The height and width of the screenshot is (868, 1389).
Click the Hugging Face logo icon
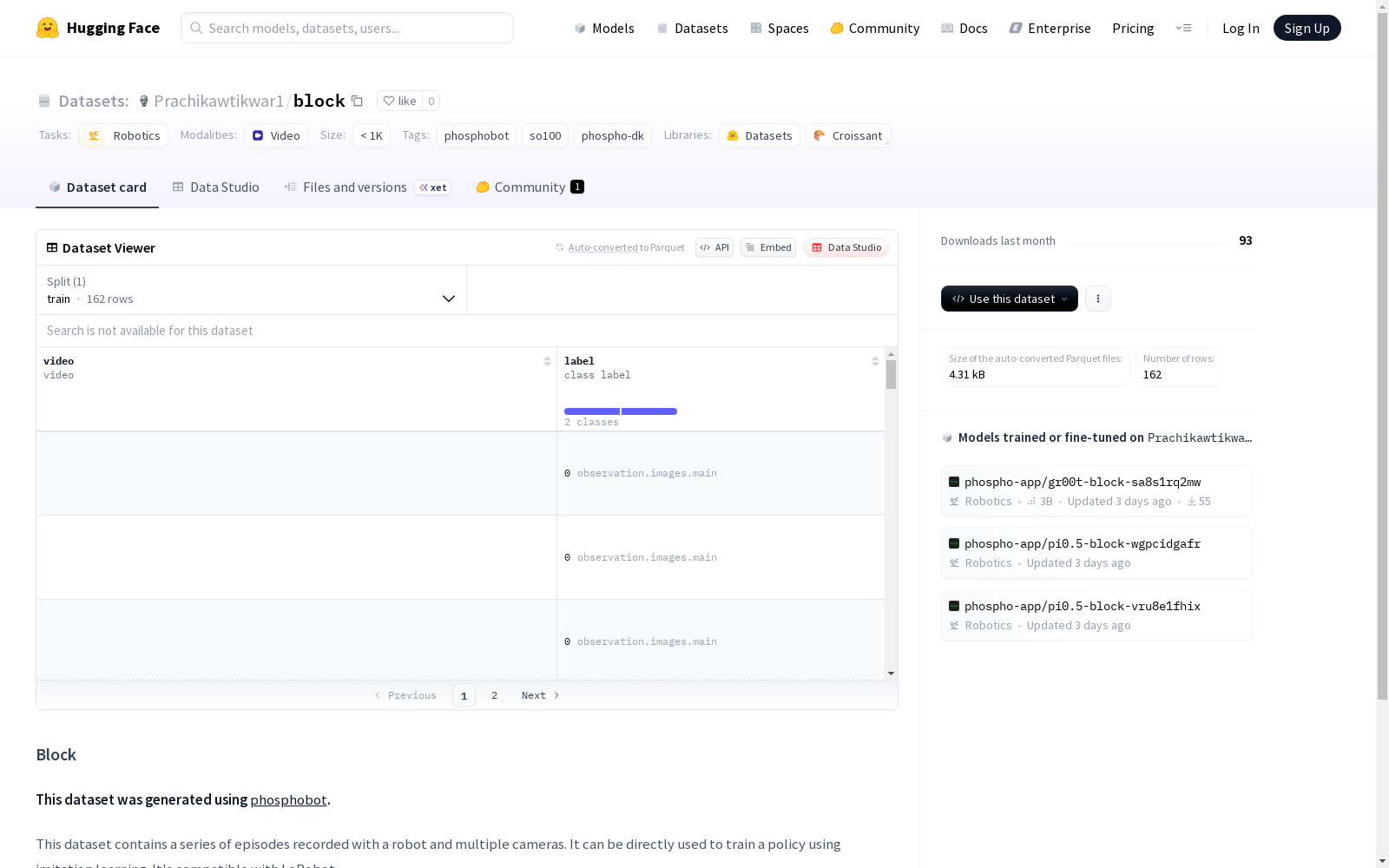tap(48, 28)
